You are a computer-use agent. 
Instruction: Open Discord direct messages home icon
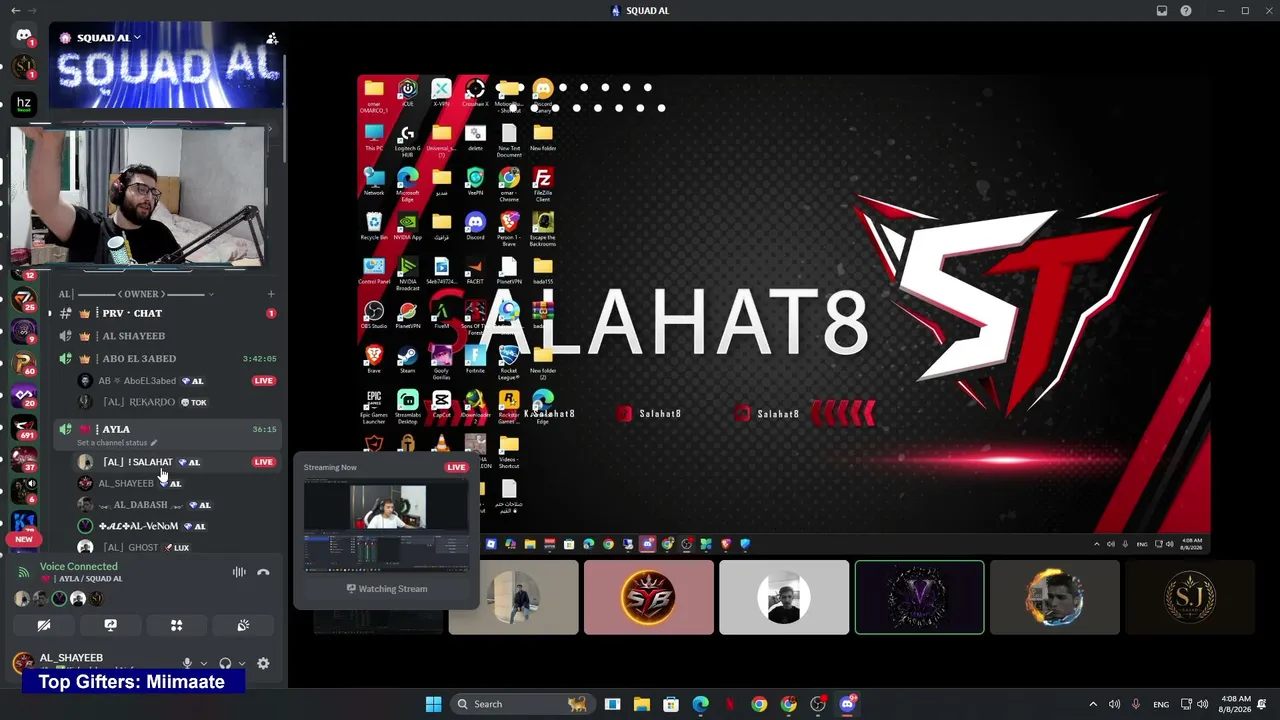pos(24,36)
